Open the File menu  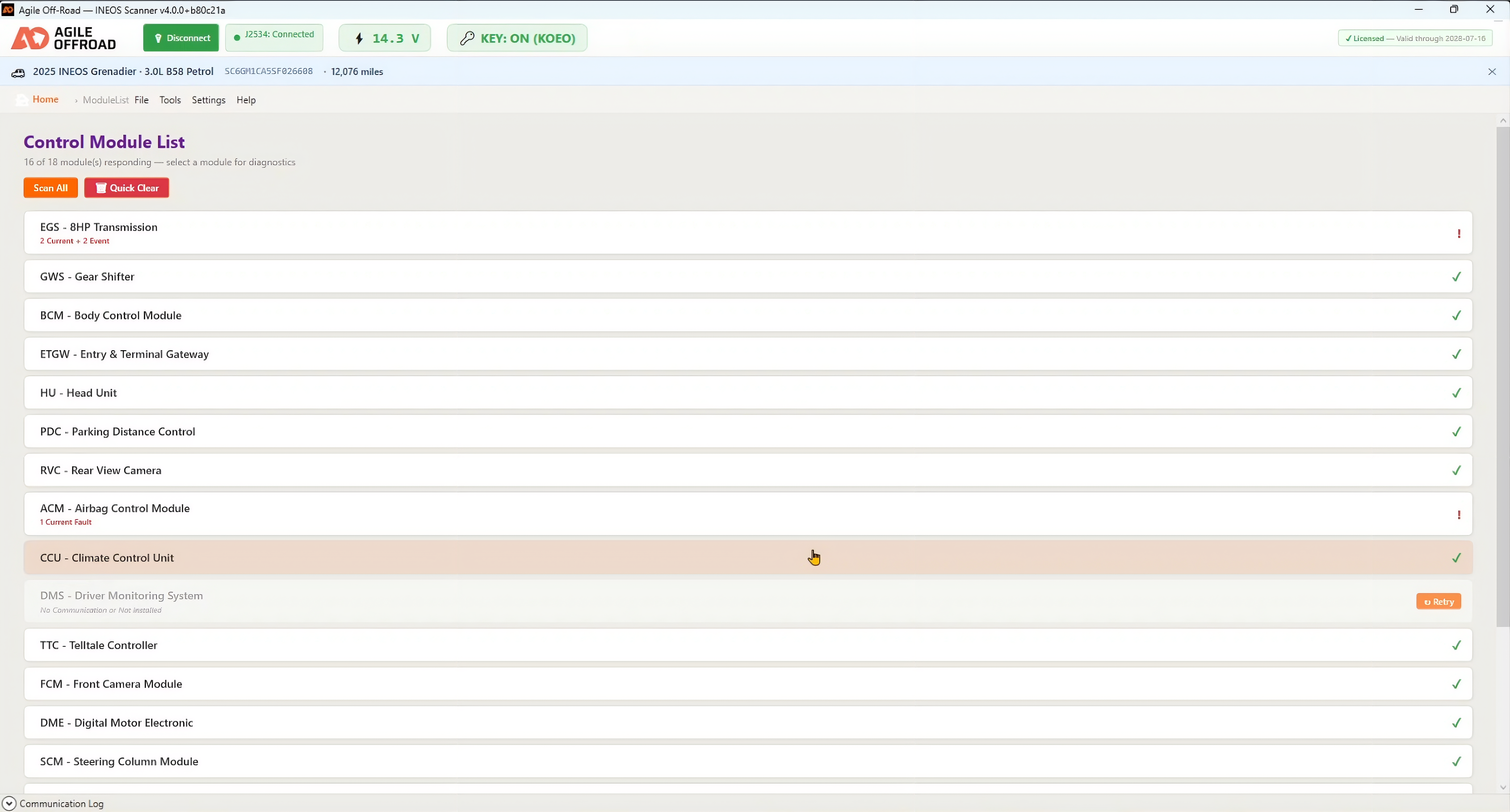coord(141,100)
